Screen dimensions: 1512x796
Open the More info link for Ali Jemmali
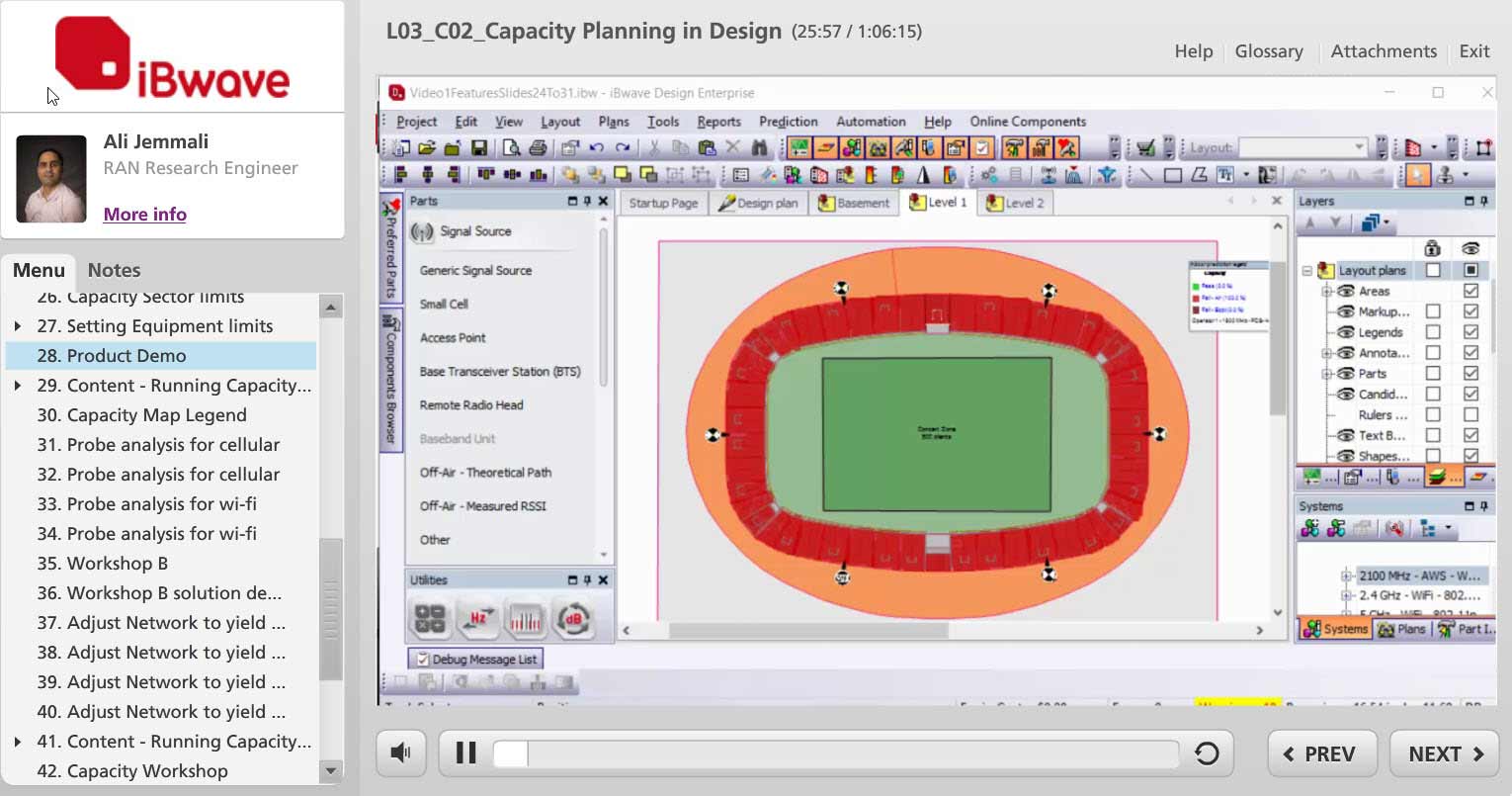tap(145, 215)
